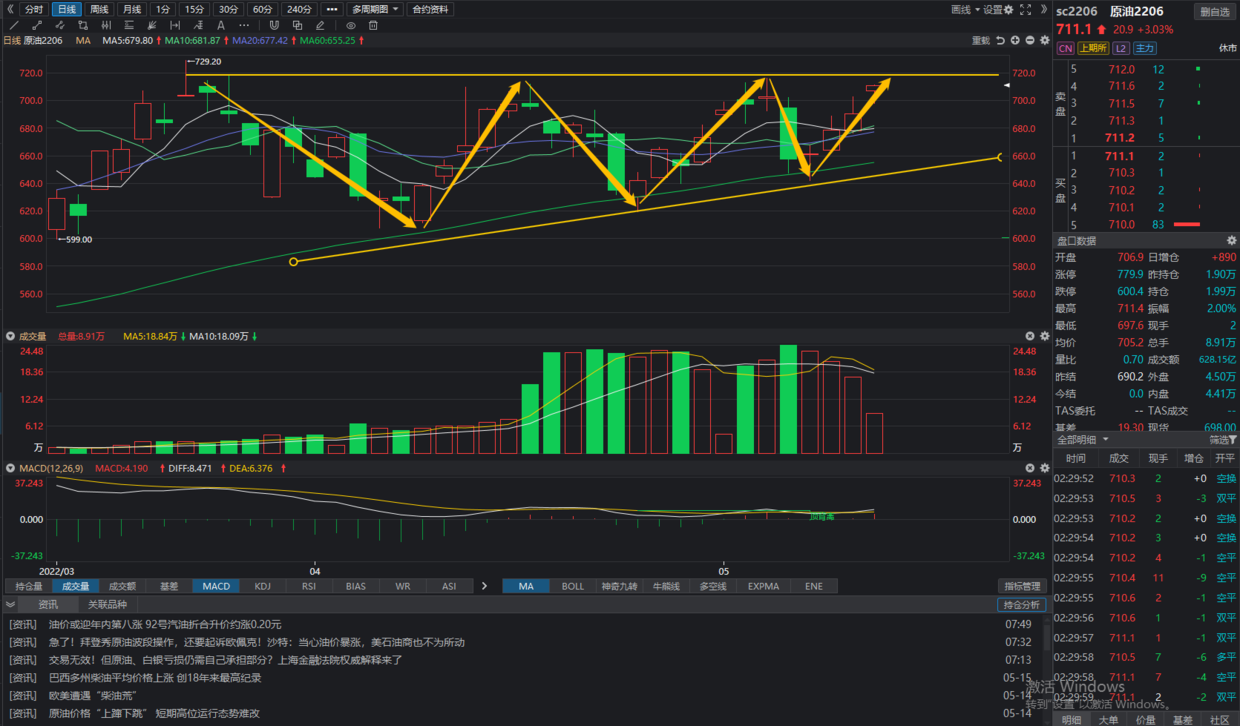Switch to 周线 weekly chart

tap(99, 9)
